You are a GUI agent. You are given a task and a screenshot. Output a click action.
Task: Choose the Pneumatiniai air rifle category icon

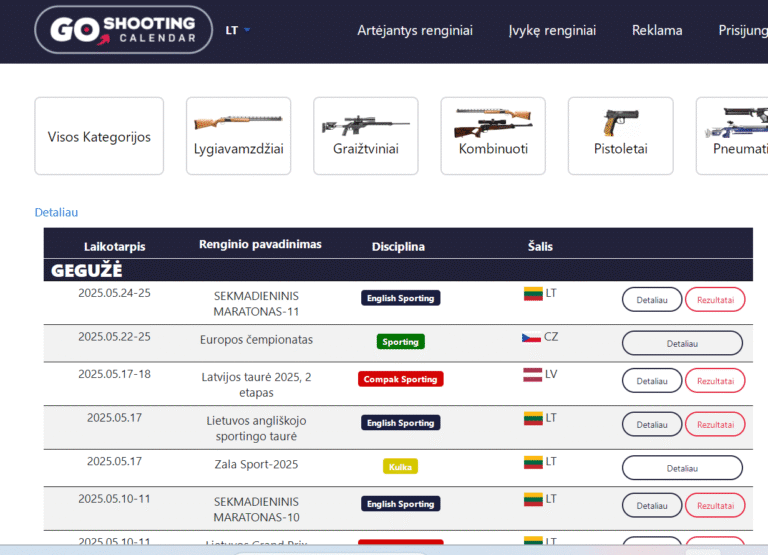click(x=735, y=125)
